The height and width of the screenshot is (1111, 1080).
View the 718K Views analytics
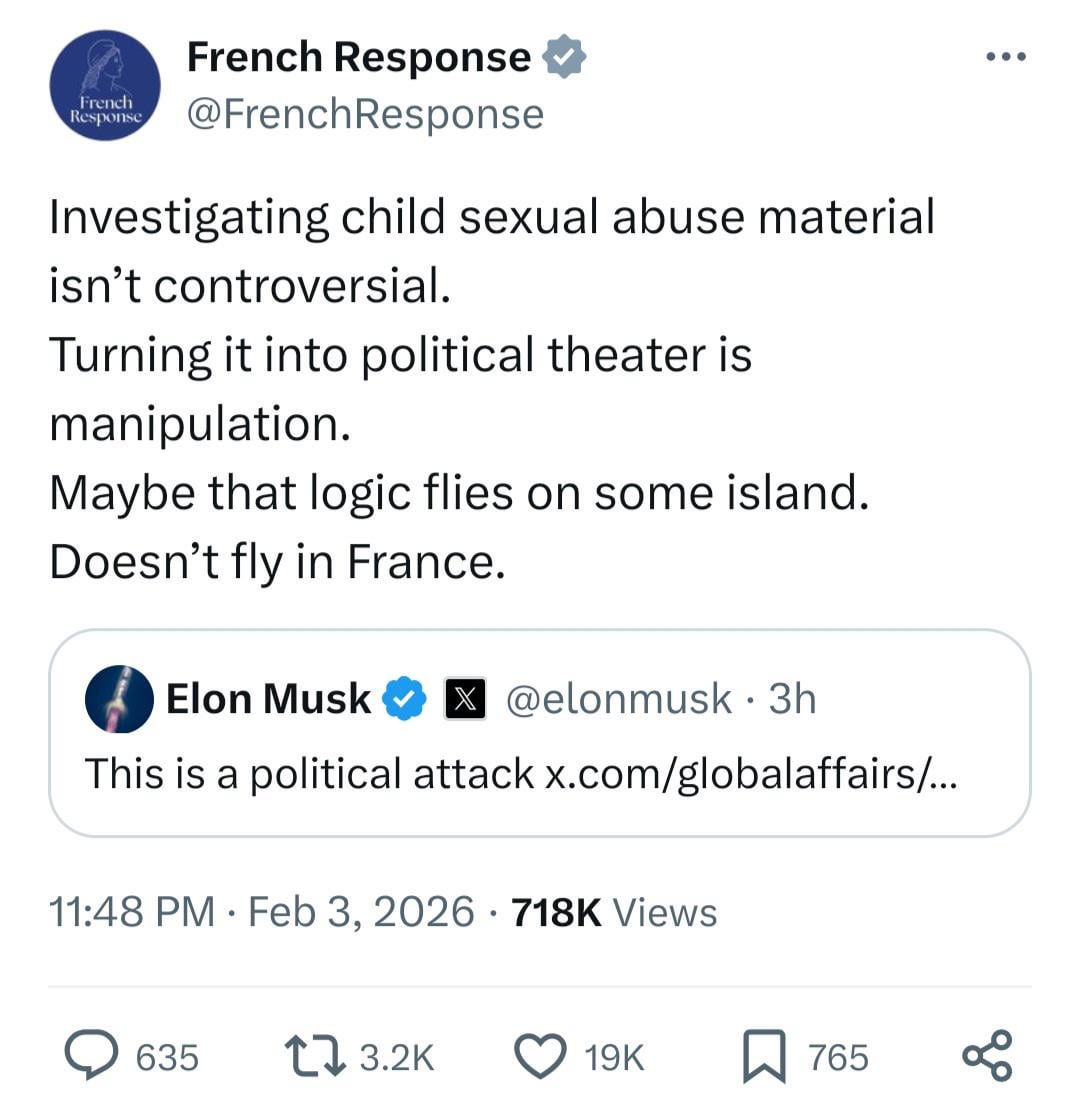pyautogui.click(x=613, y=912)
